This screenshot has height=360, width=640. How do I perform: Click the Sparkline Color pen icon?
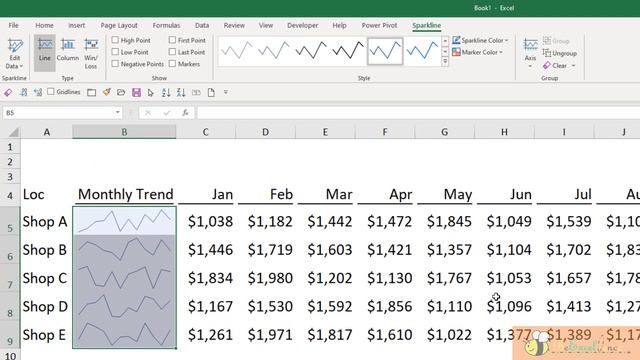[x=456, y=40]
